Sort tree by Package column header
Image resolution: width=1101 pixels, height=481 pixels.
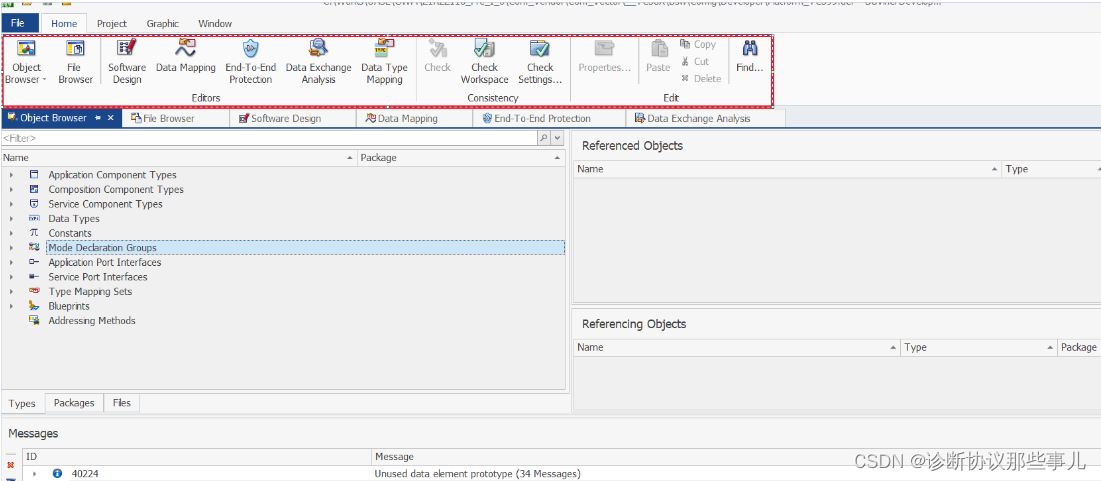[460, 158]
